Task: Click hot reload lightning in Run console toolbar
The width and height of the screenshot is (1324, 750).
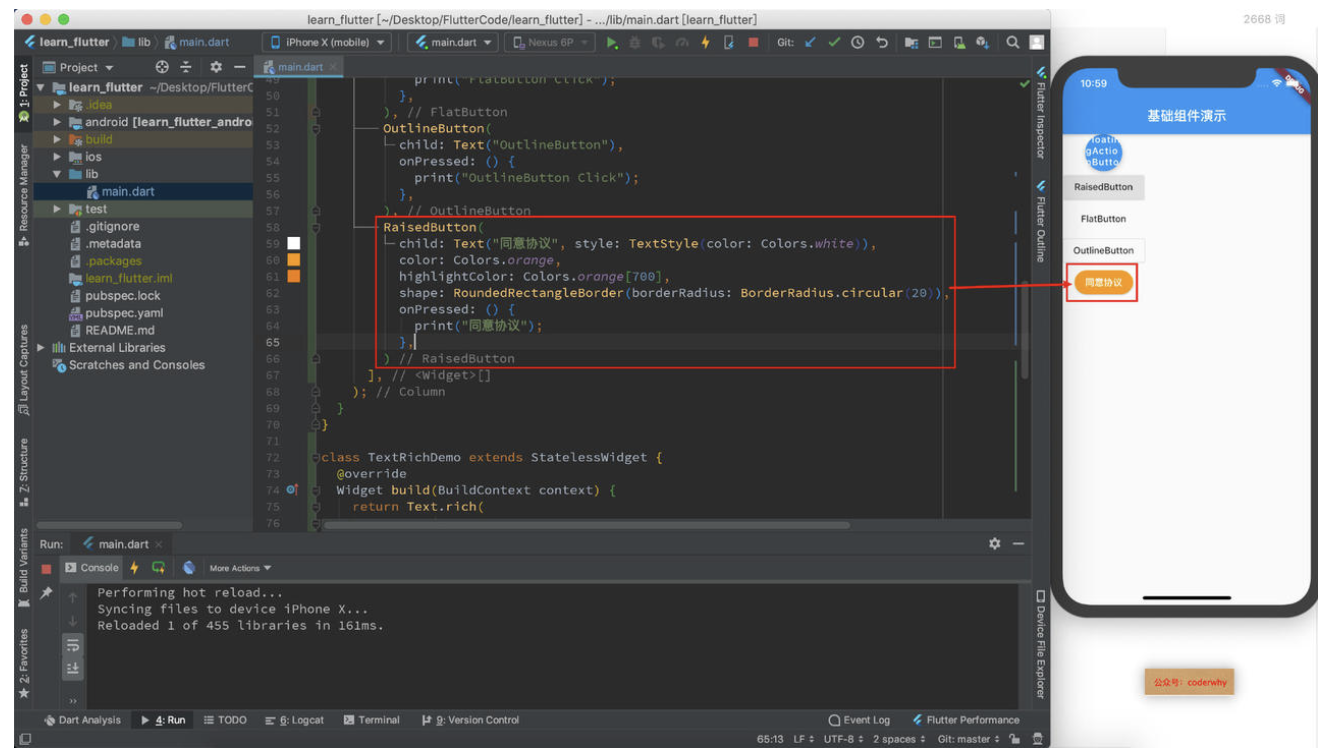Action: click(135, 568)
